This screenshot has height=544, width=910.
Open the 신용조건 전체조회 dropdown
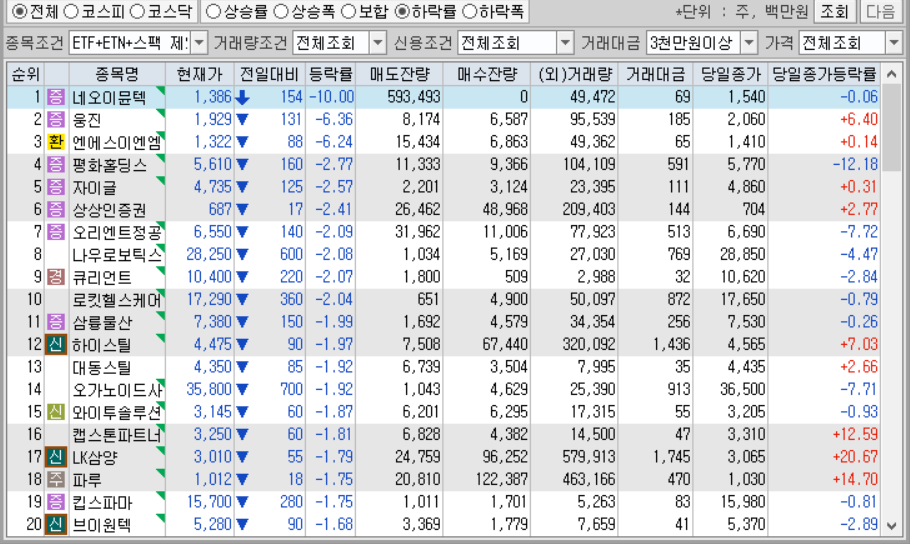(565, 42)
